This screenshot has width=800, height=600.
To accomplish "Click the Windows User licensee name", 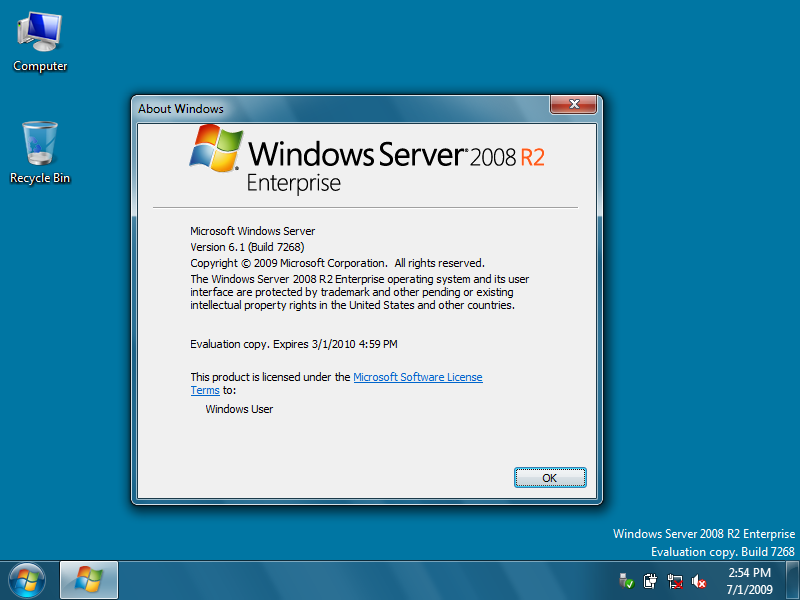I will pos(239,409).
